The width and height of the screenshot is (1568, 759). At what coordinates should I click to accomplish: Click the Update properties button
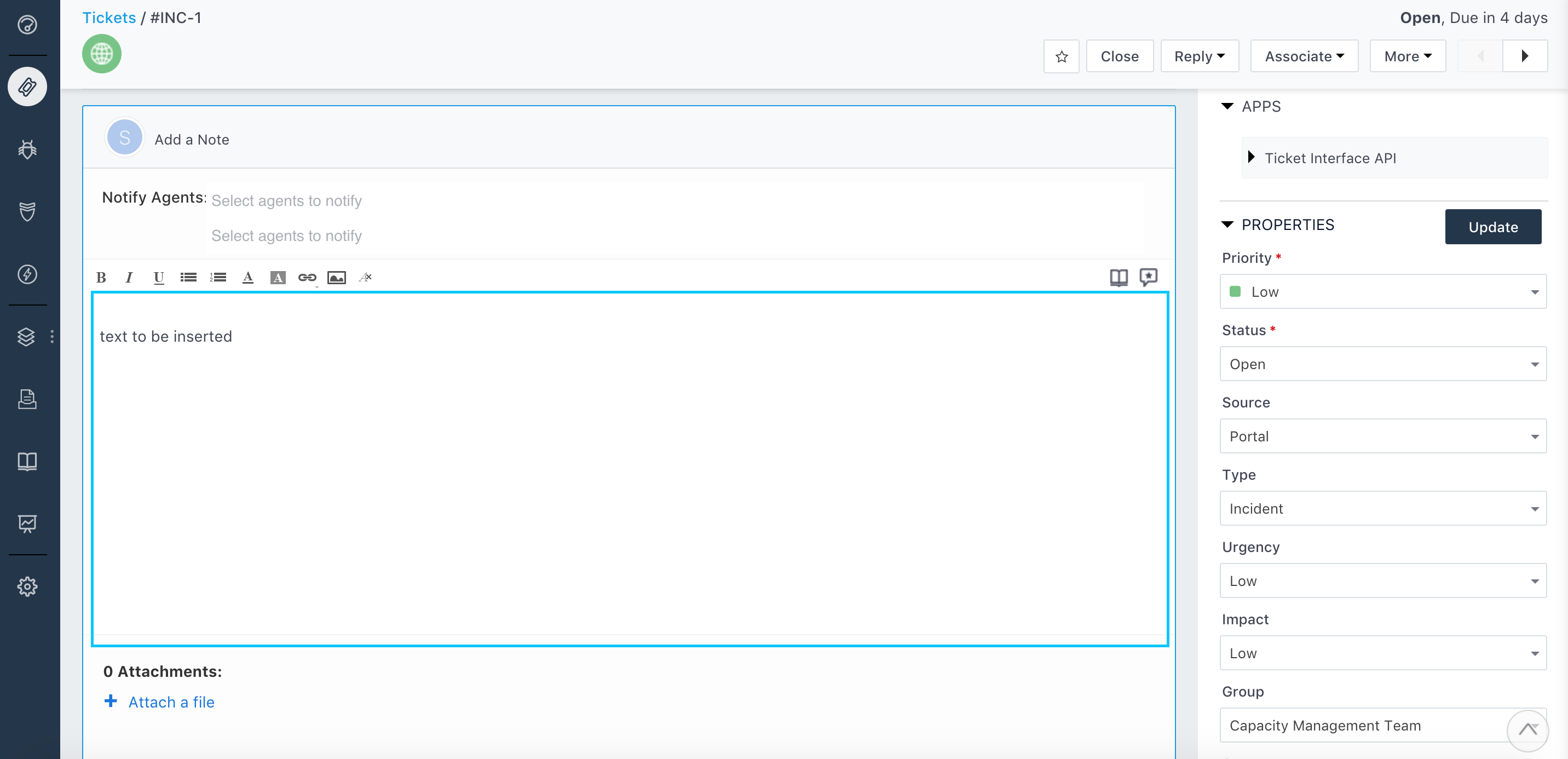[1493, 227]
